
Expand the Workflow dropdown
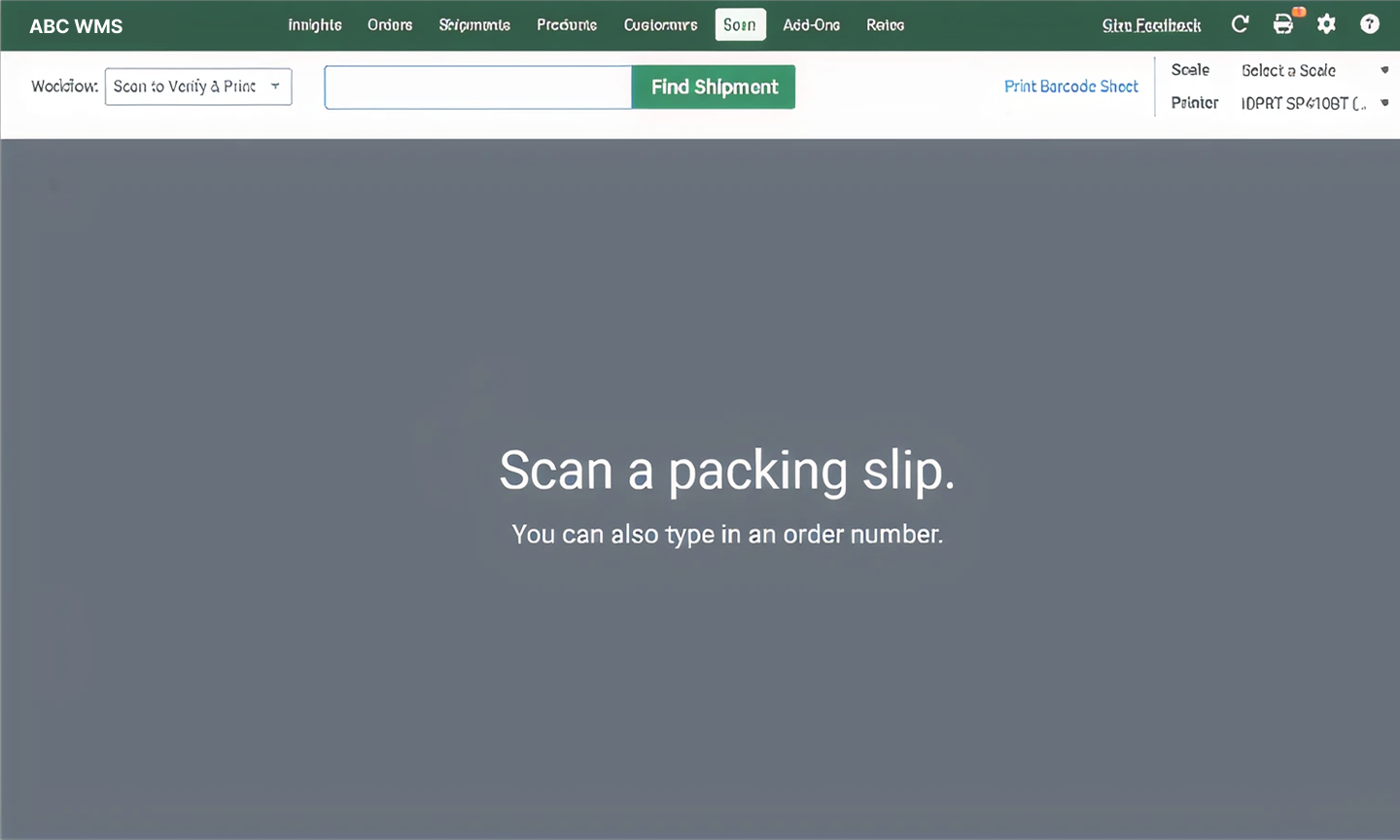[x=198, y=87]
